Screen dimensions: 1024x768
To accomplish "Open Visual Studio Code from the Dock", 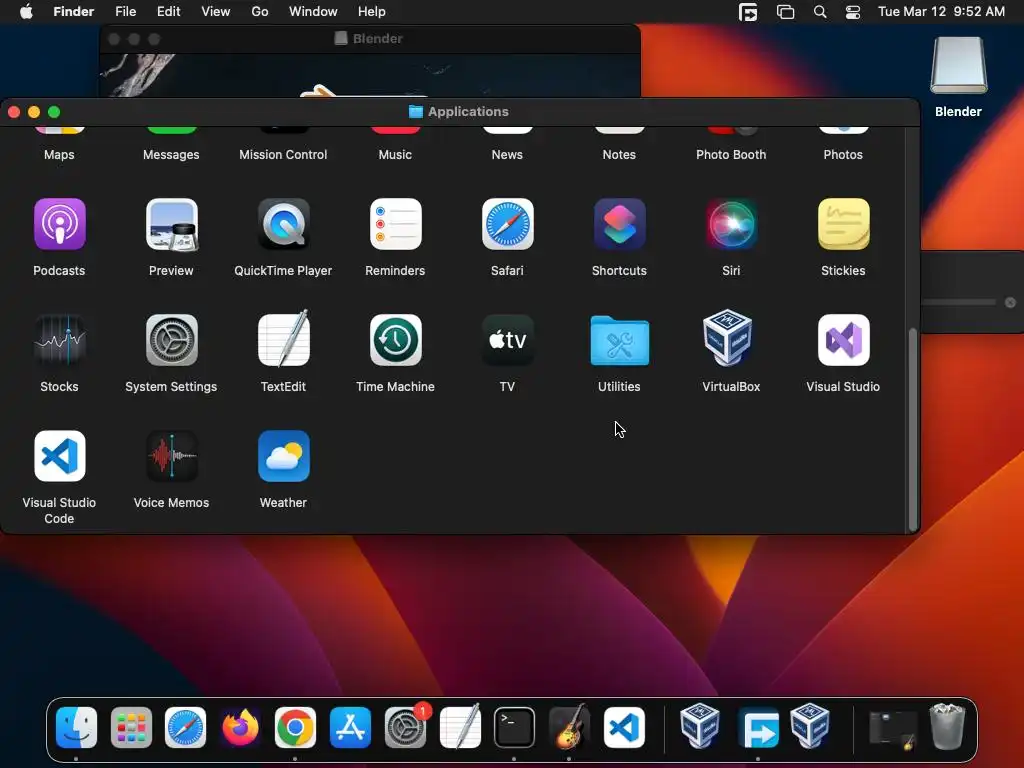I will (624, 728).
